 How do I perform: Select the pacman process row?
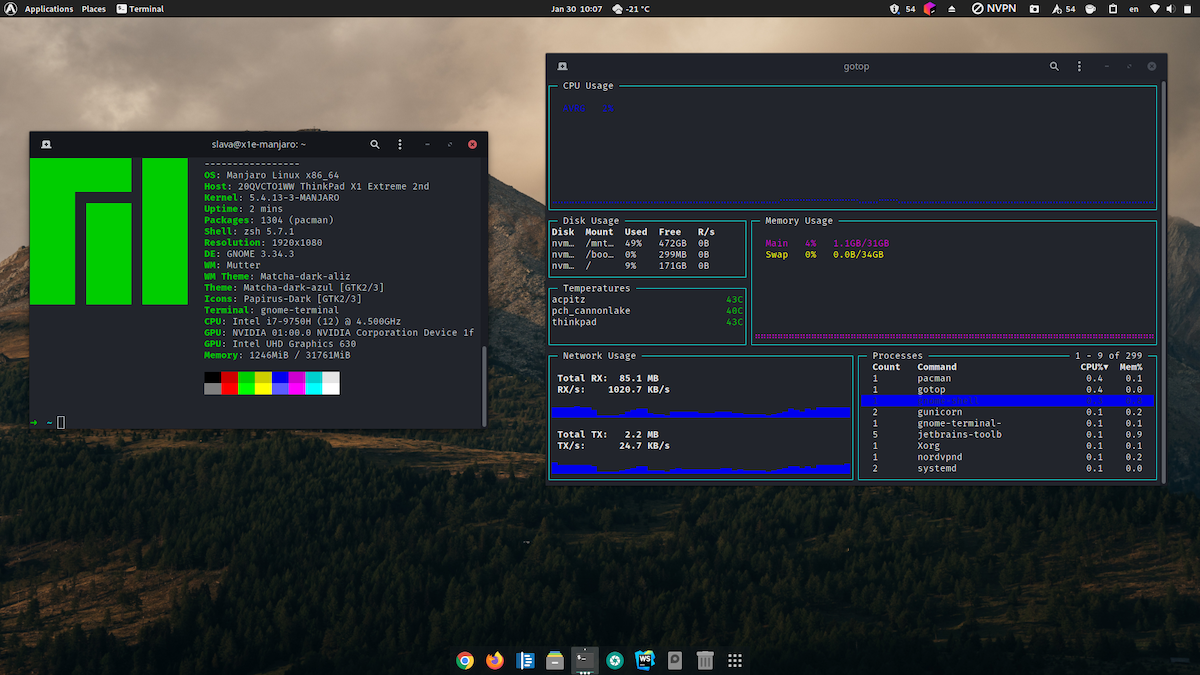click(1007, 378)
